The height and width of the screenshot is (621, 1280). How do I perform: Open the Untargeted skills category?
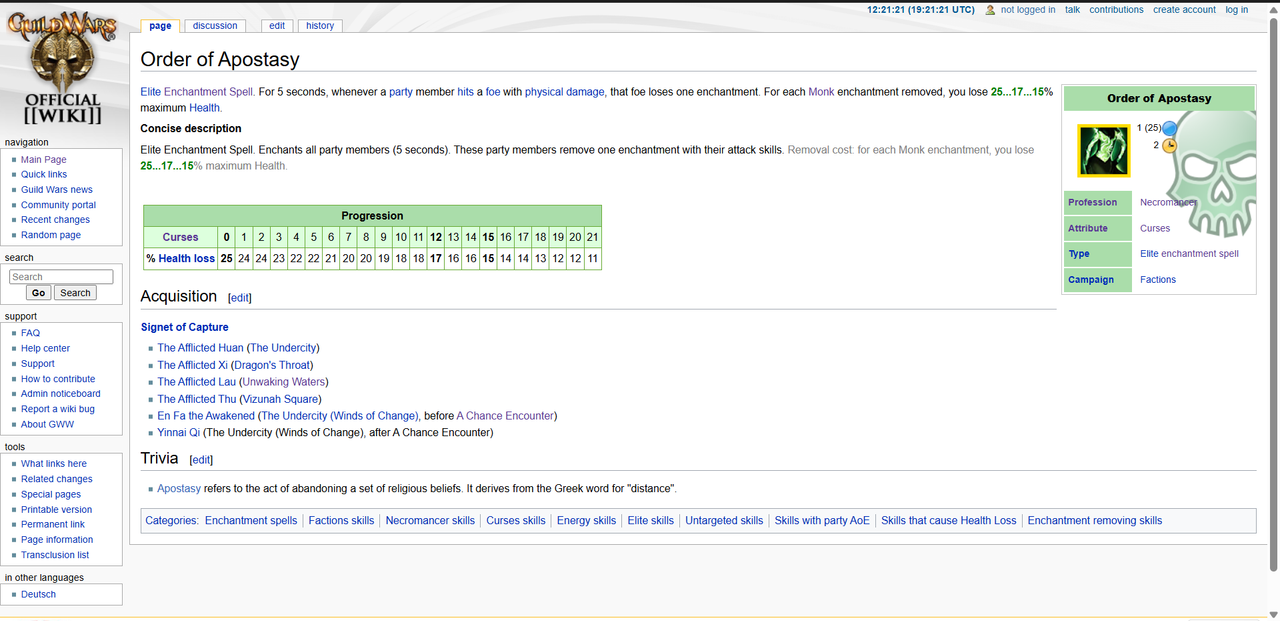(724, 521)
